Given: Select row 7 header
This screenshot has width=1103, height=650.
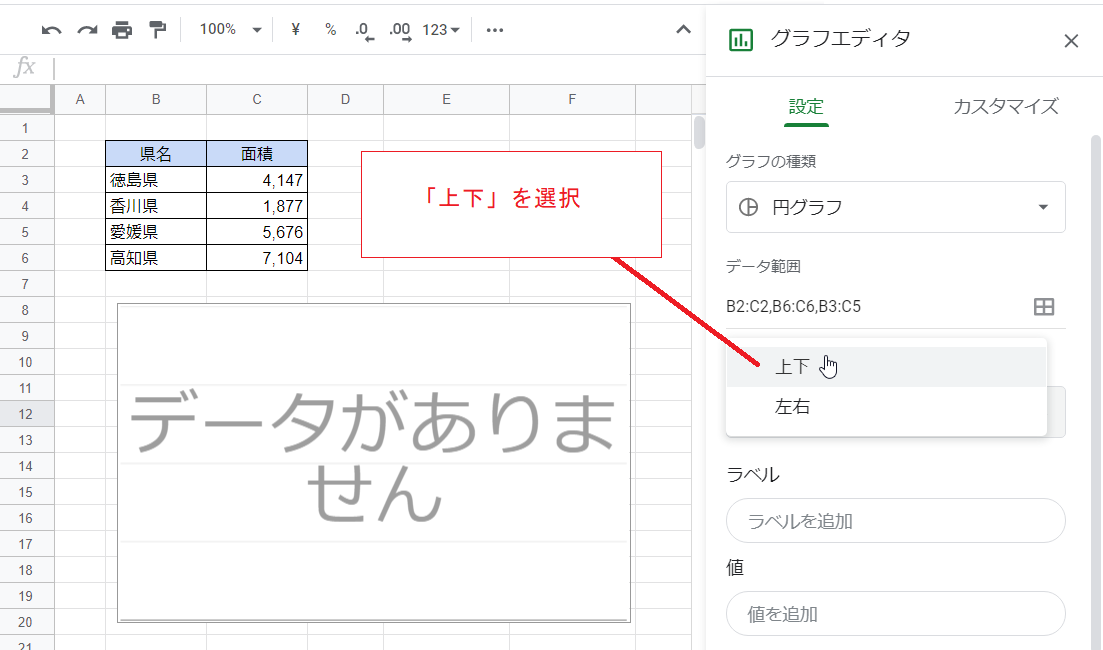Looking at the screenshot, I should click(x=25, y=284).
